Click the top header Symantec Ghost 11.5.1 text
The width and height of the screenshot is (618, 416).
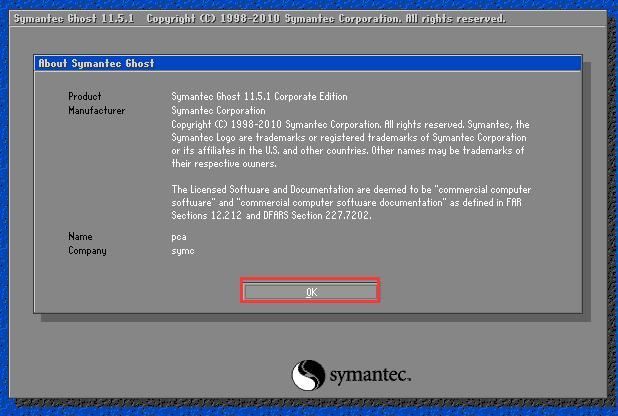[70, 19]
